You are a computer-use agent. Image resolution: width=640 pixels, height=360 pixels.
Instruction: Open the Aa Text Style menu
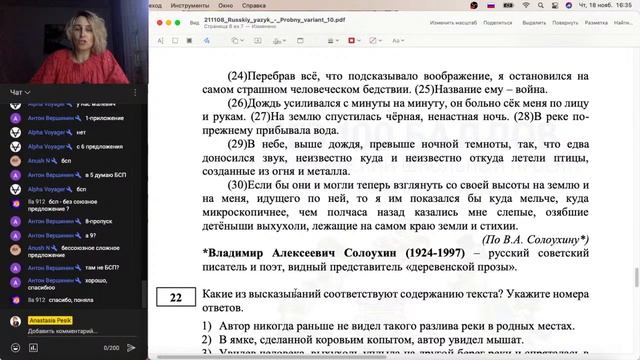(x=398, y=41)
